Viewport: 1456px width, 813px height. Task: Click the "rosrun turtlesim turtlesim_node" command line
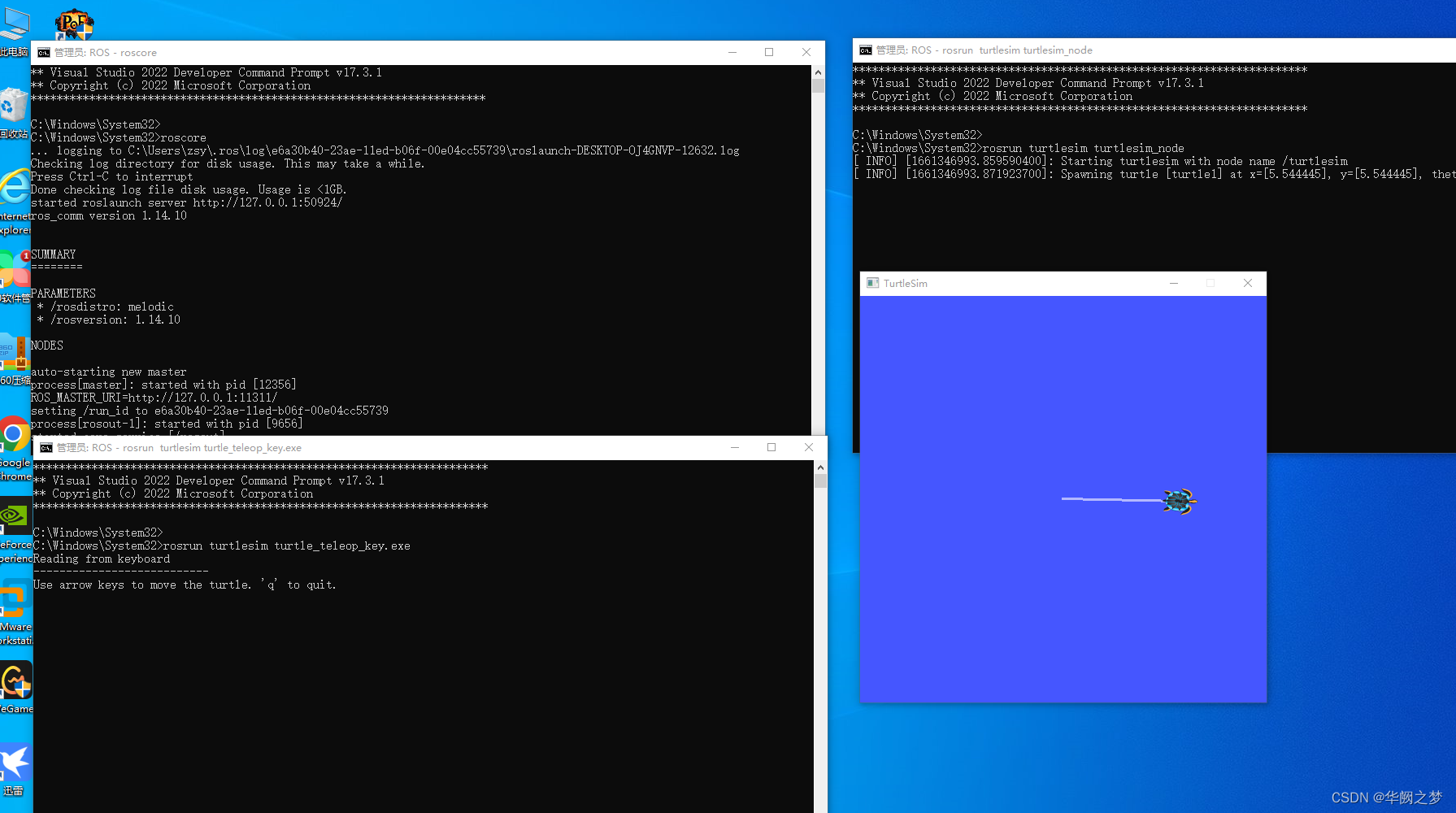(x=1019, y=148)
